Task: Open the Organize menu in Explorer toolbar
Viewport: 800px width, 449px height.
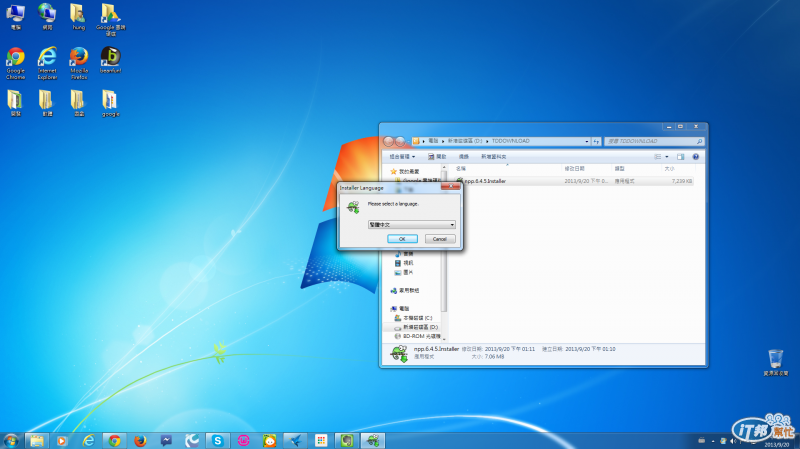Action: pos(402,157)
